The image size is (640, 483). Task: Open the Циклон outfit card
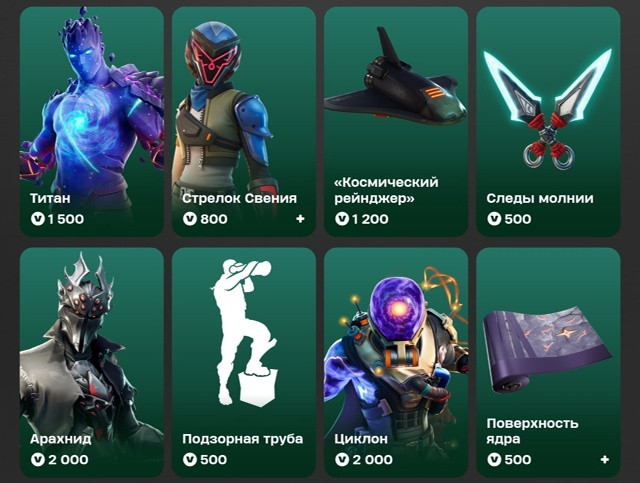pos(396,362)
